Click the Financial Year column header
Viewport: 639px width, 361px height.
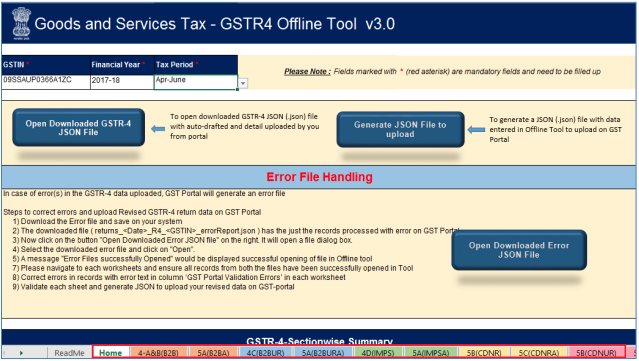point(122,65)
